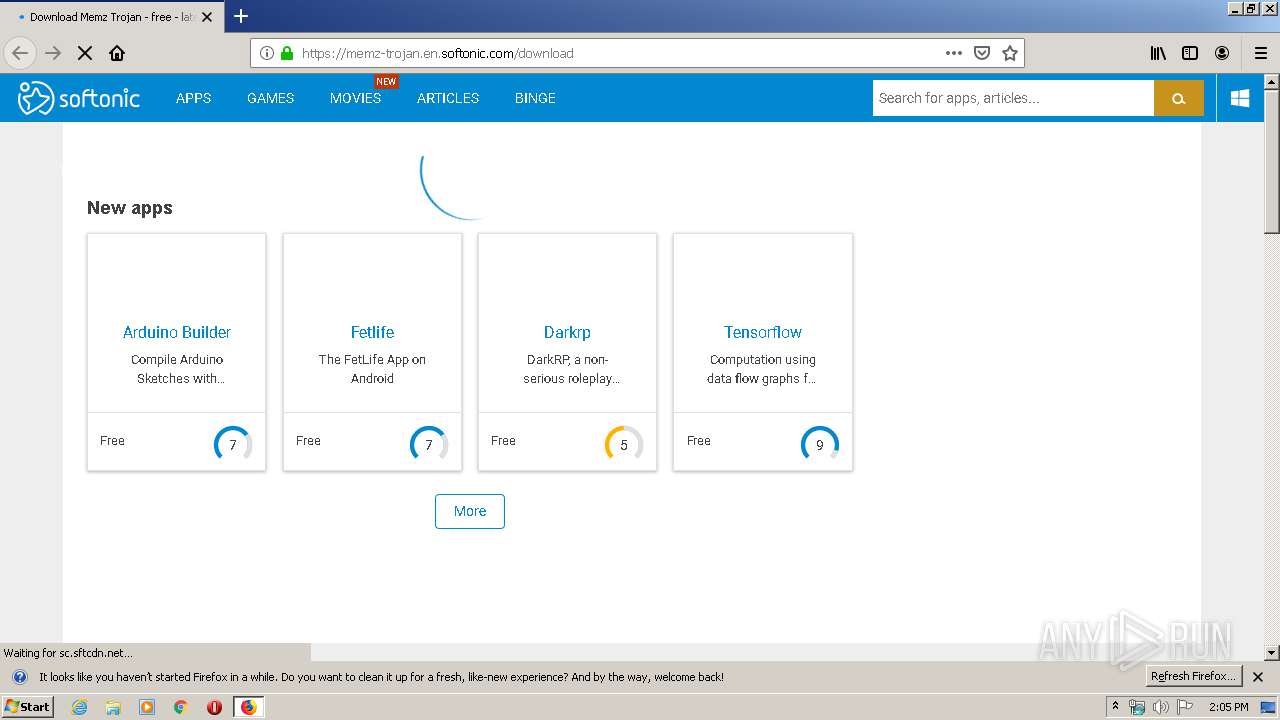Image resolution: width=1280 pixels, height=720 pixels.
Task: Click the 'Free' label on Darkrp card
Action: [x=503, y=440]
